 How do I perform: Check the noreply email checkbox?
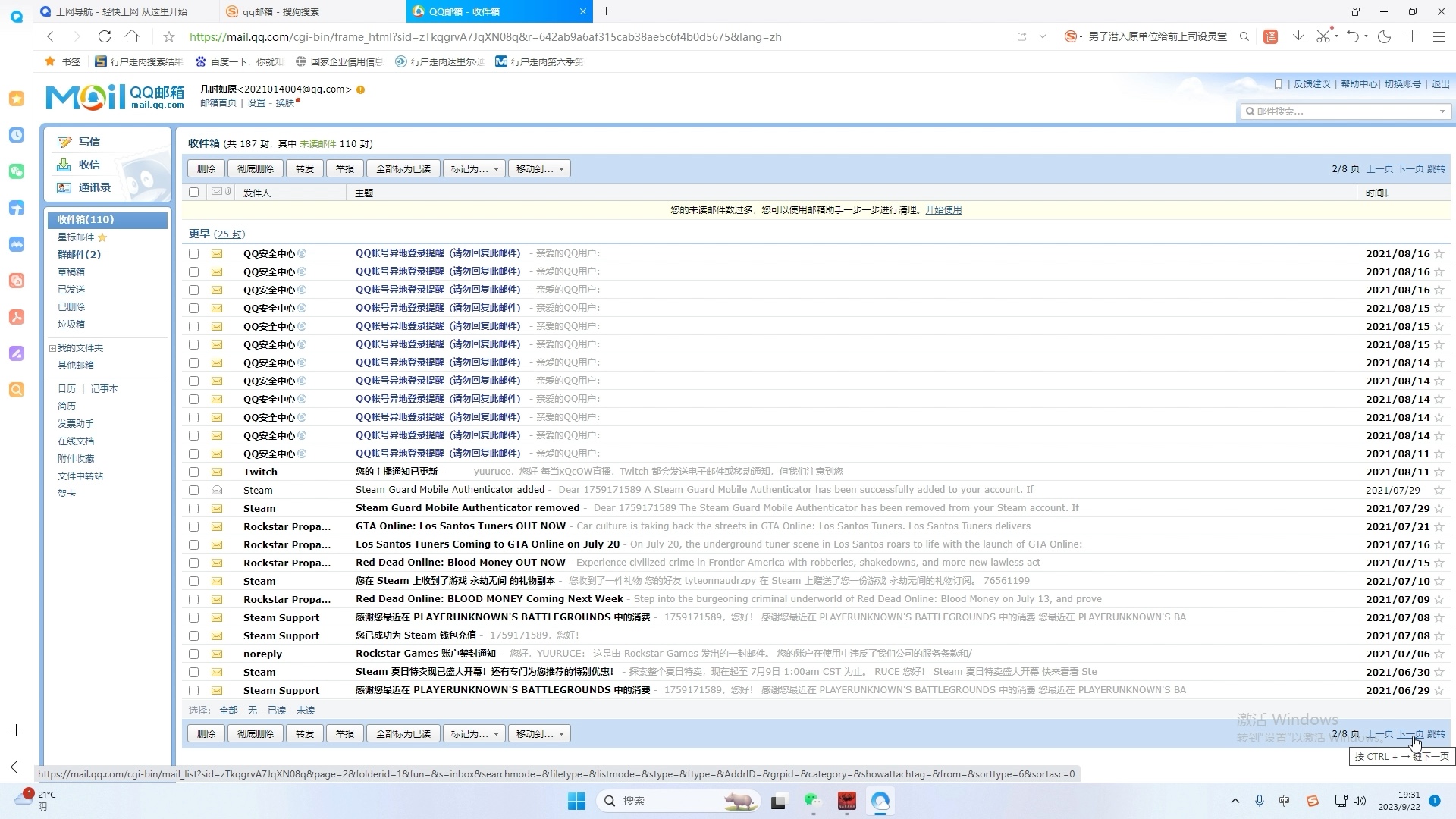point(194,654)
